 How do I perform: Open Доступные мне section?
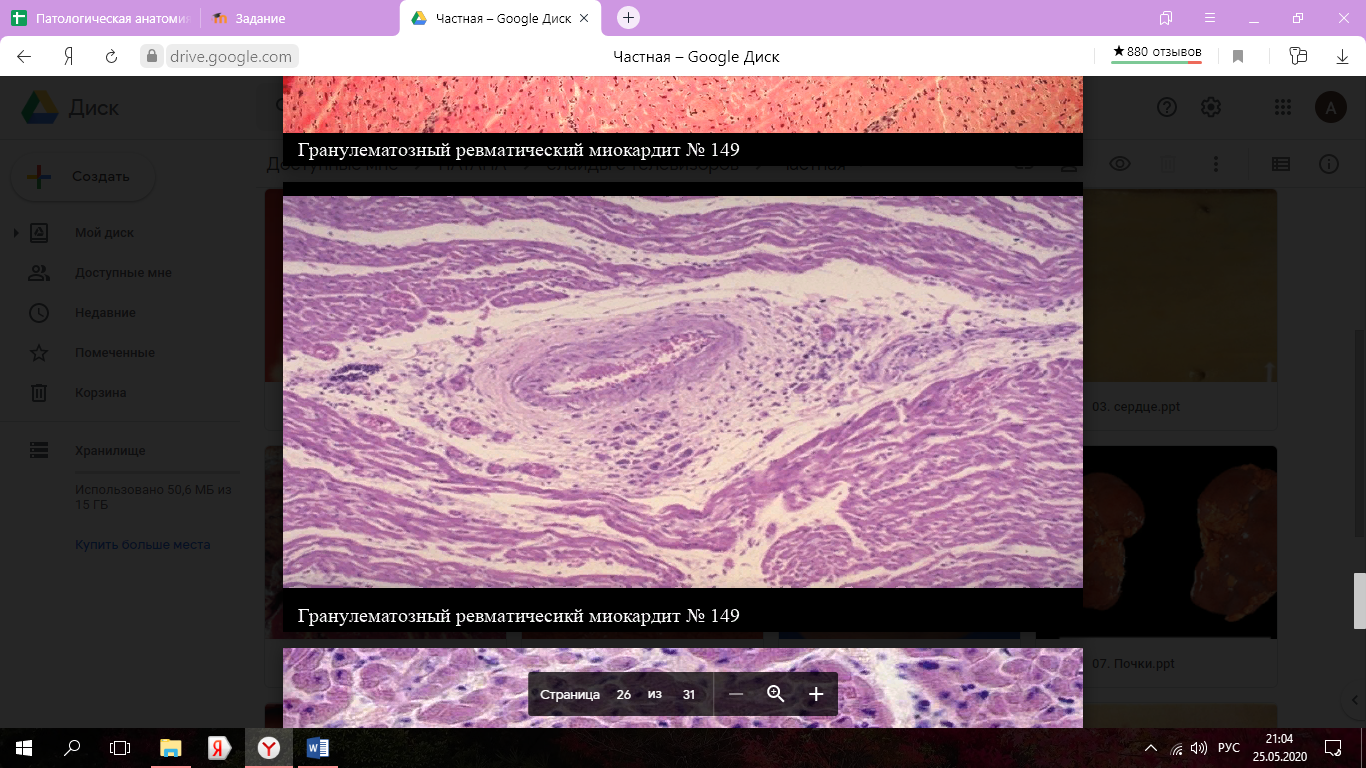(x=123, y=273)
